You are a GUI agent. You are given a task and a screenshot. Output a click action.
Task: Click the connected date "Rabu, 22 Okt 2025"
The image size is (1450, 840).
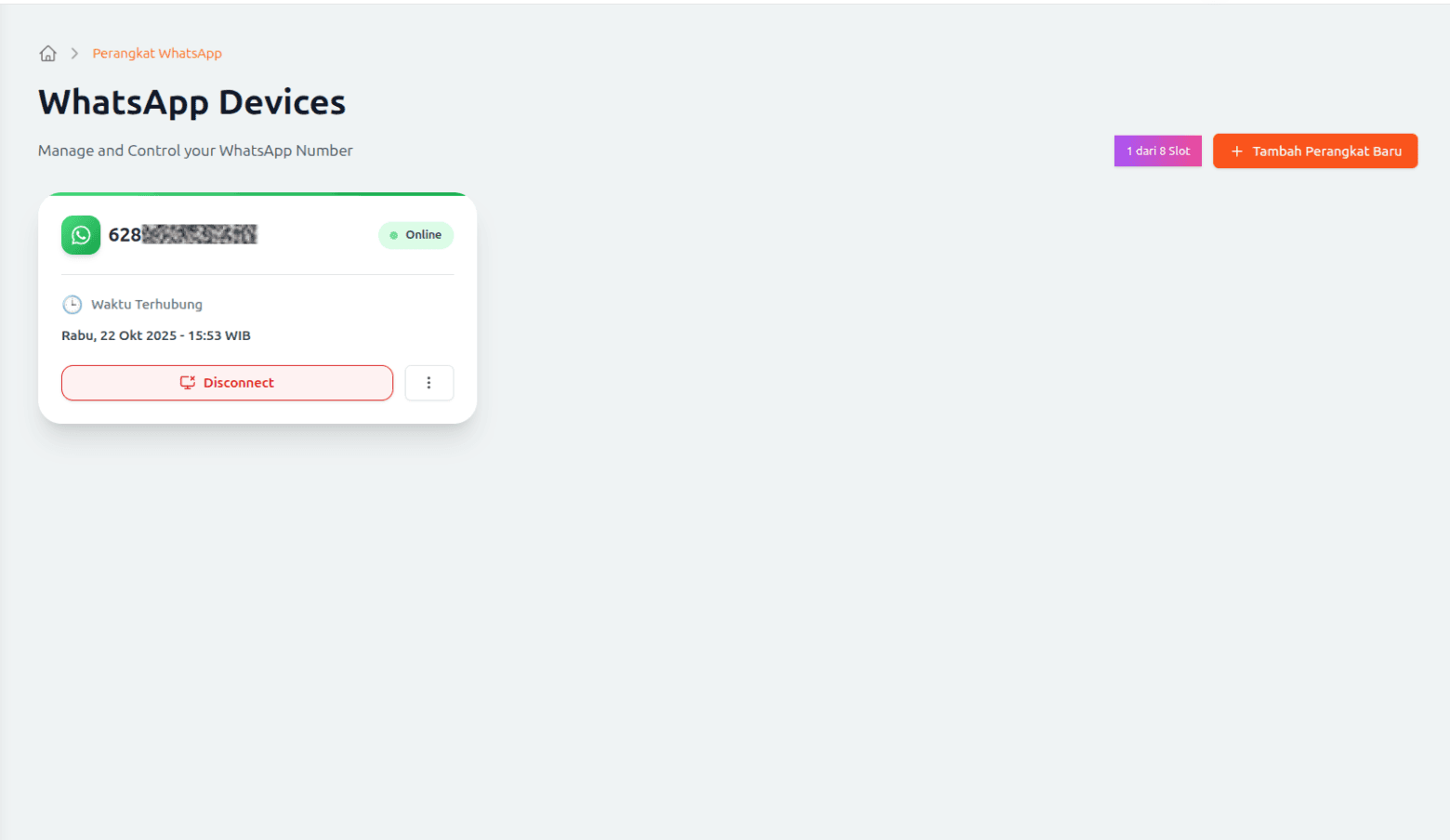(119, 335)
